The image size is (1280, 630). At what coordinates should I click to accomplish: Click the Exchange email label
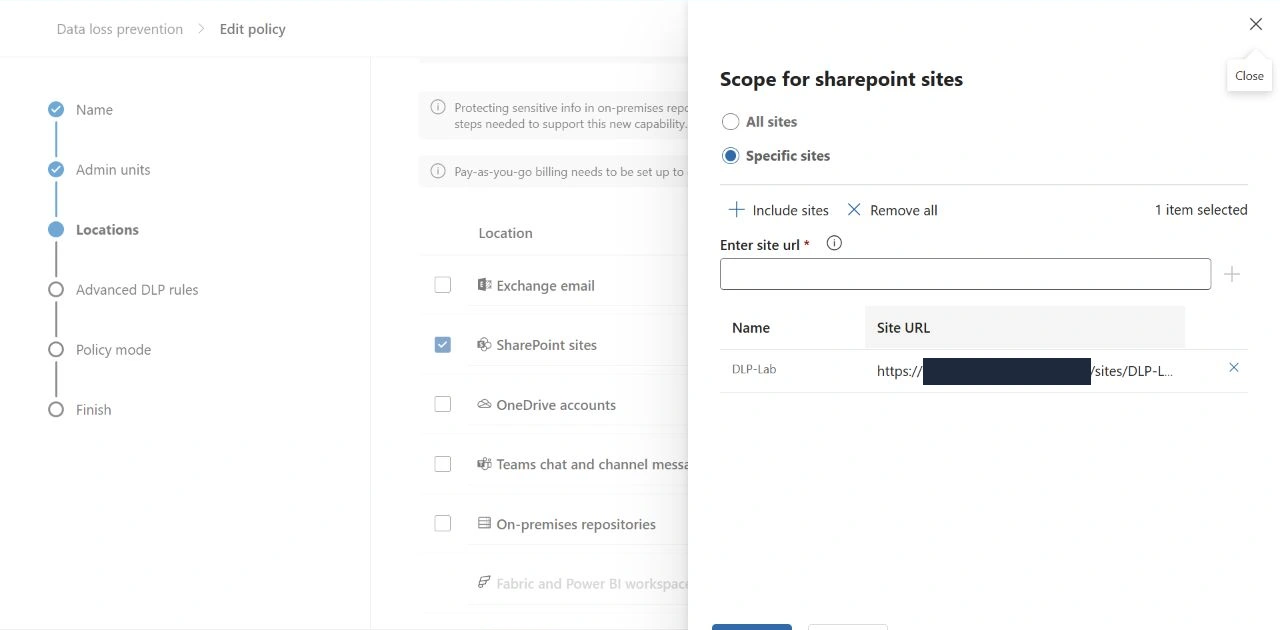tap(545, 286)
